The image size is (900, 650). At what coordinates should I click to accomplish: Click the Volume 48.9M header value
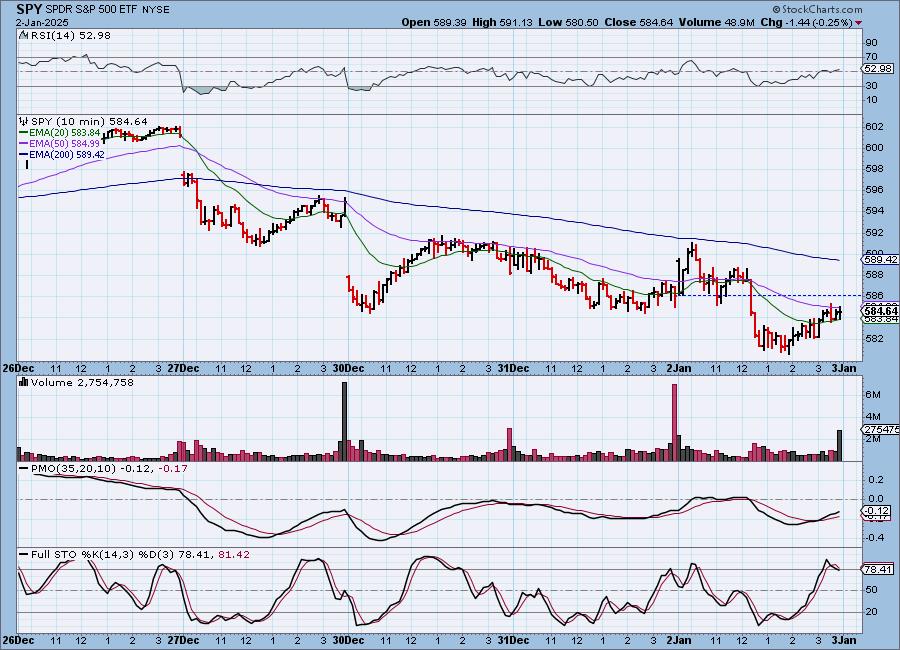[x=716, y=22]
